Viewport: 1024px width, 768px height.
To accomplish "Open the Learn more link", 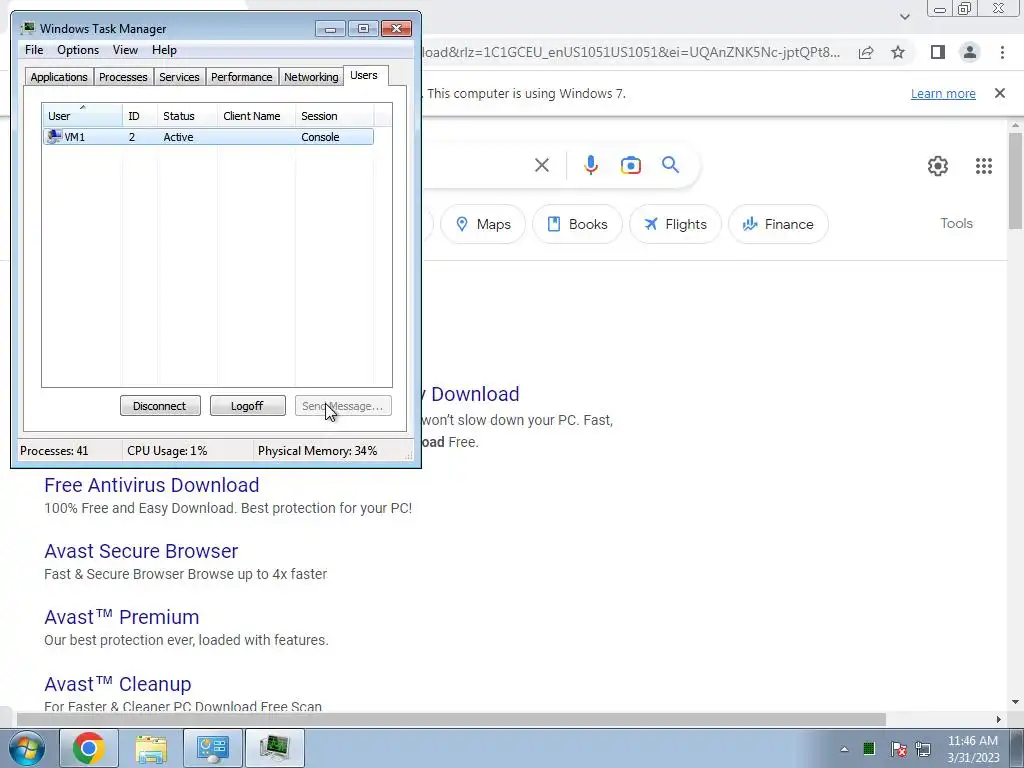I will click(943, 93).
